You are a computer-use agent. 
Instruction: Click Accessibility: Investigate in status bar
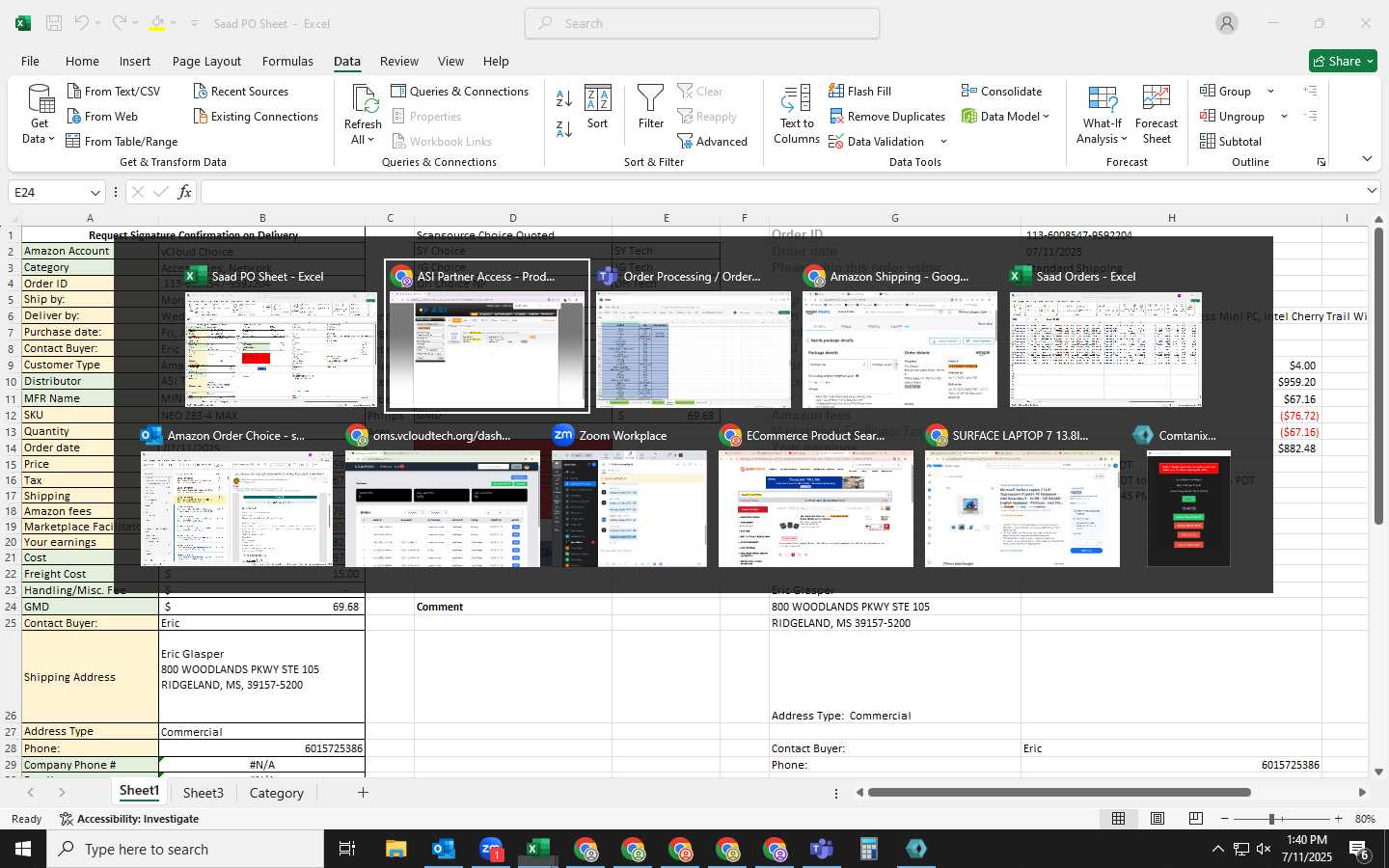(129, 819)
